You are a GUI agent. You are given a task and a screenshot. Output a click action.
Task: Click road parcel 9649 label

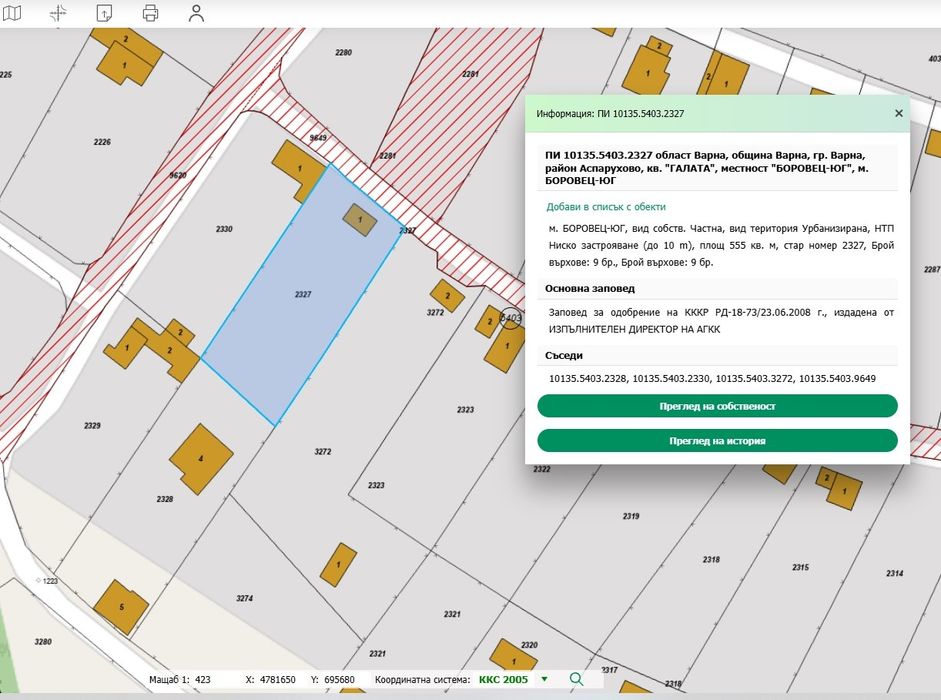317,137
